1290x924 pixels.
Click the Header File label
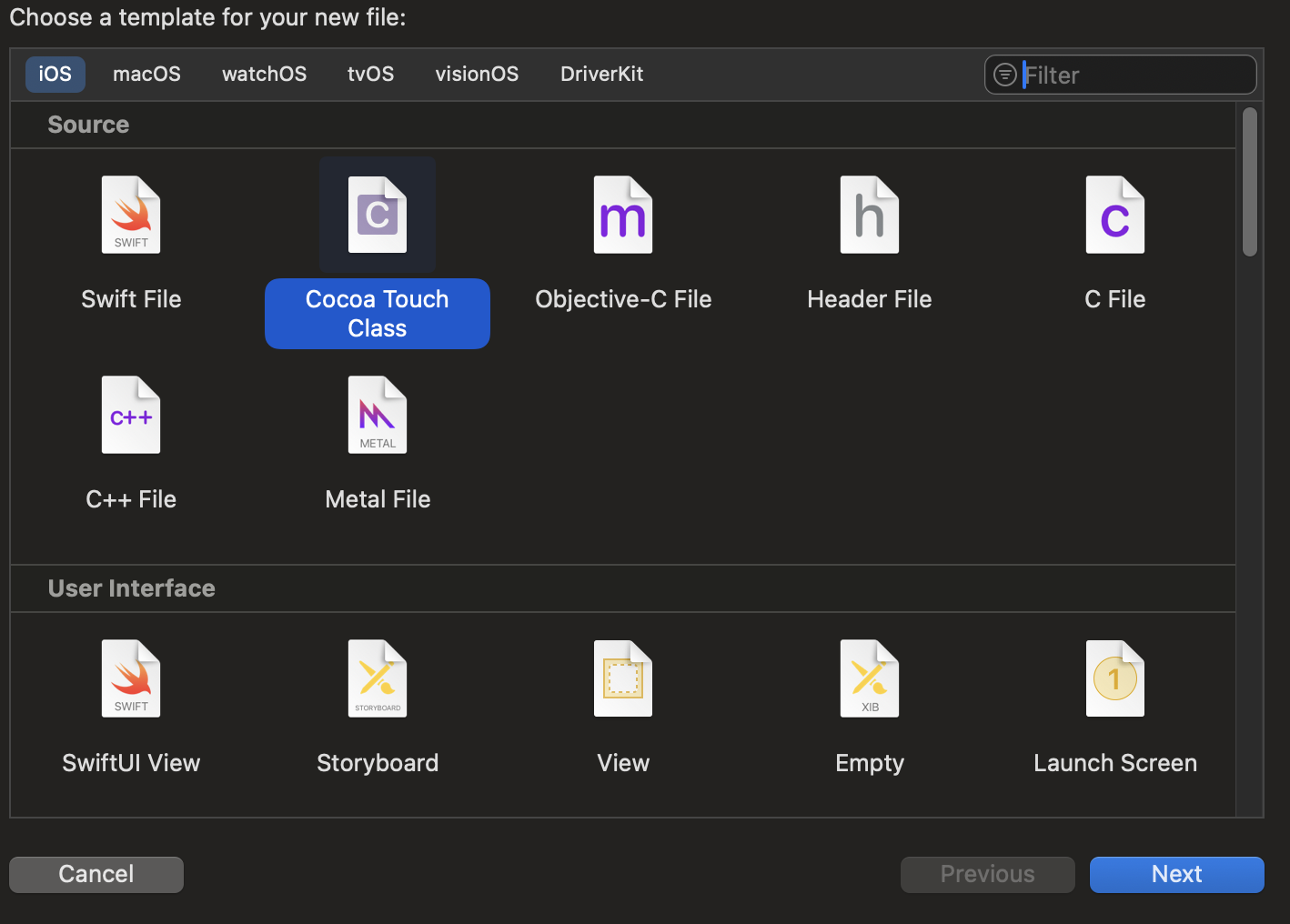(x=870, y=299)
